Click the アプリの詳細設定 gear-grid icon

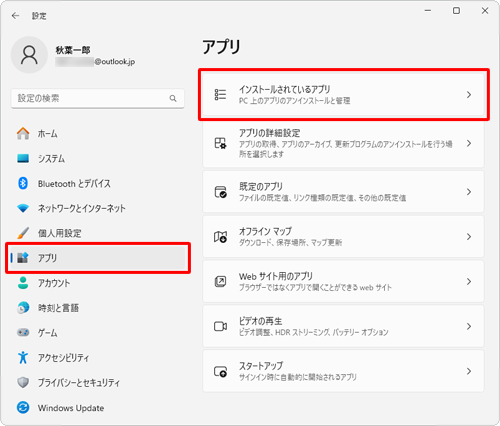[220, 143]
